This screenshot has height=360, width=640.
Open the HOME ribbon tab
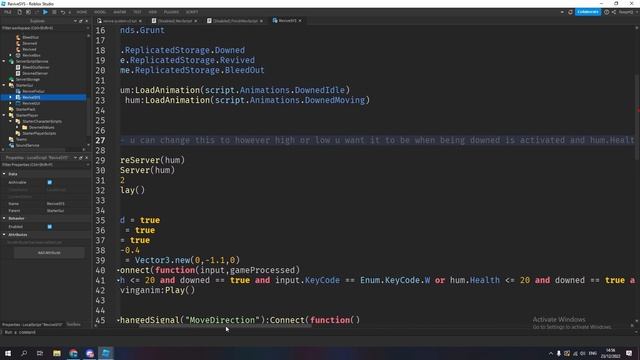pos(82,12)
